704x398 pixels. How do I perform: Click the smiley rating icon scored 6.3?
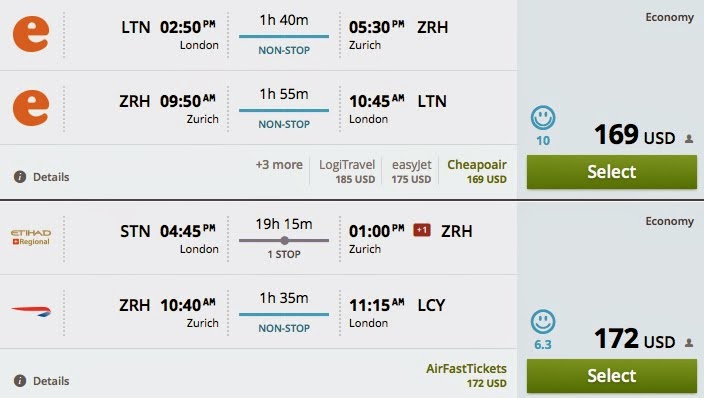(543, 322)
